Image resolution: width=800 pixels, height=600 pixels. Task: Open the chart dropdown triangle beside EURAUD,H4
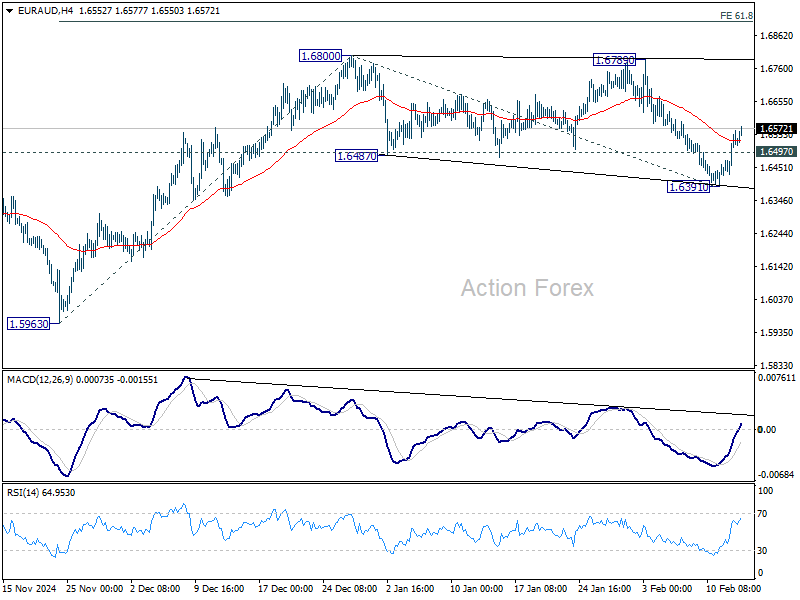tap(9, 11)
